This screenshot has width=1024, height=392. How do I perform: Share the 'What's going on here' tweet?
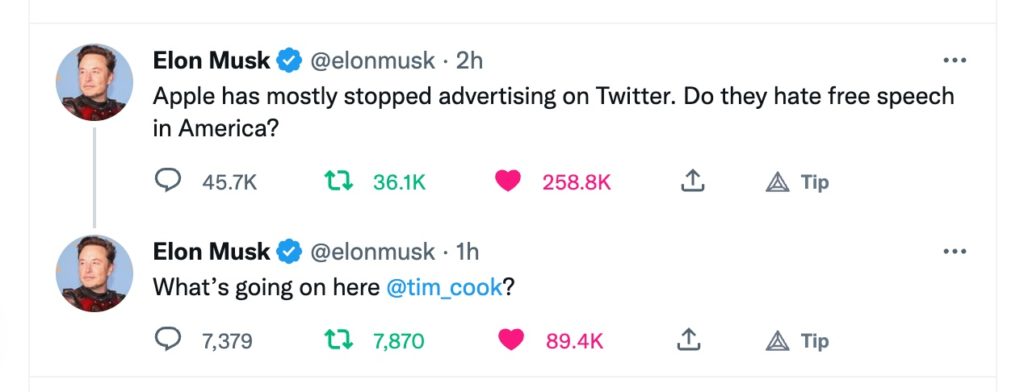click(690, 340)
